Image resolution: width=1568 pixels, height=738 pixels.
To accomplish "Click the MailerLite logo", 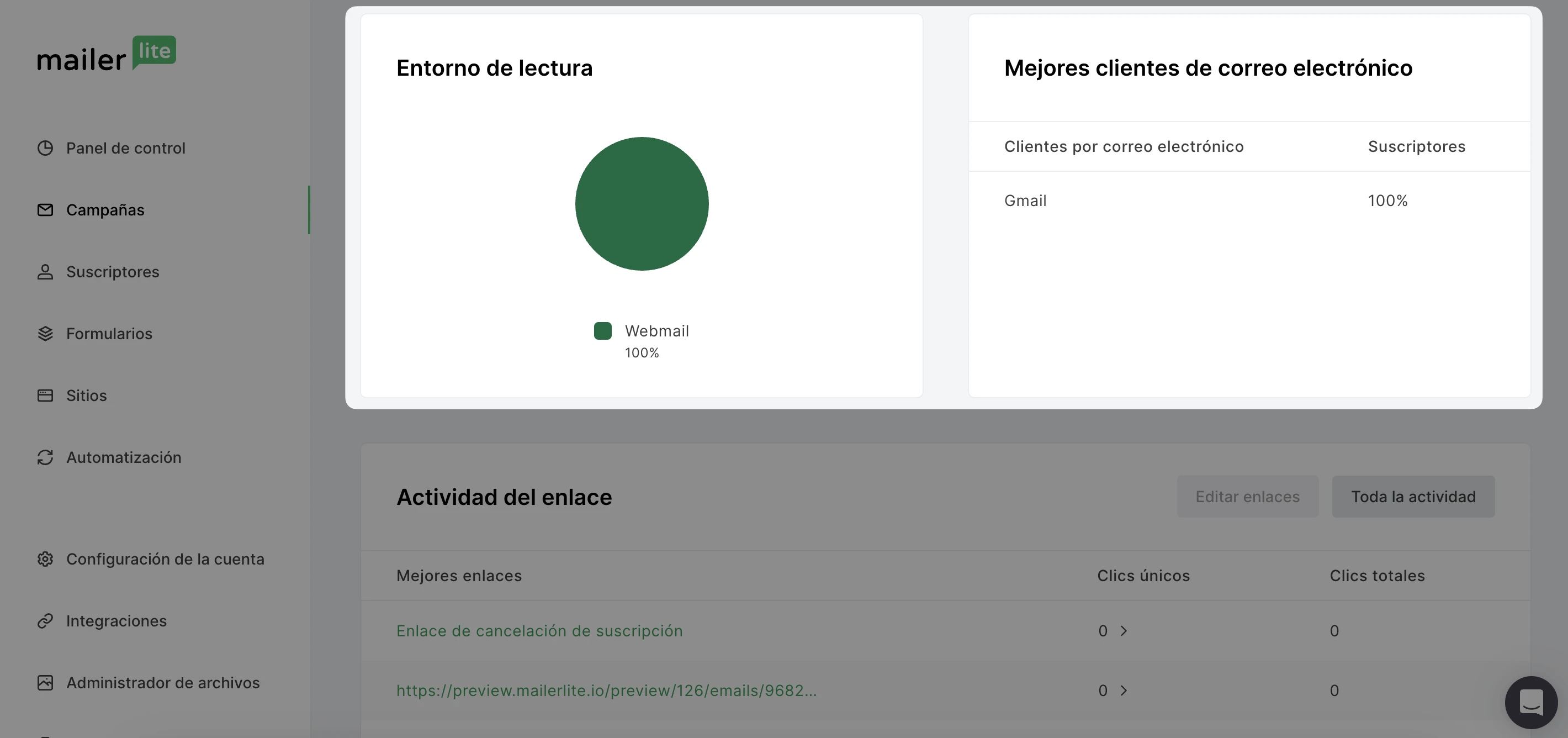I will (x=107, y=54).
